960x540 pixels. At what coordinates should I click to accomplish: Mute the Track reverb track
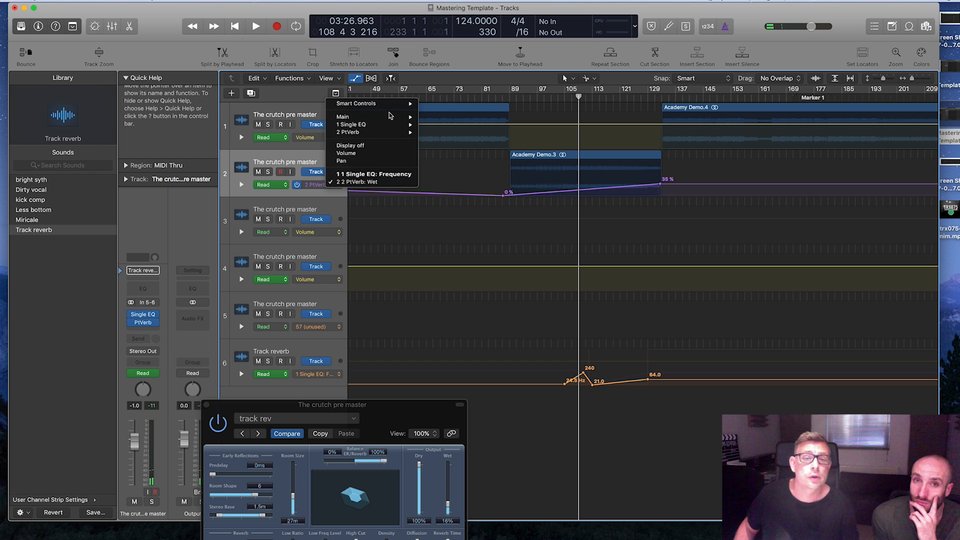pyautogui.click(x=258, y=361)
